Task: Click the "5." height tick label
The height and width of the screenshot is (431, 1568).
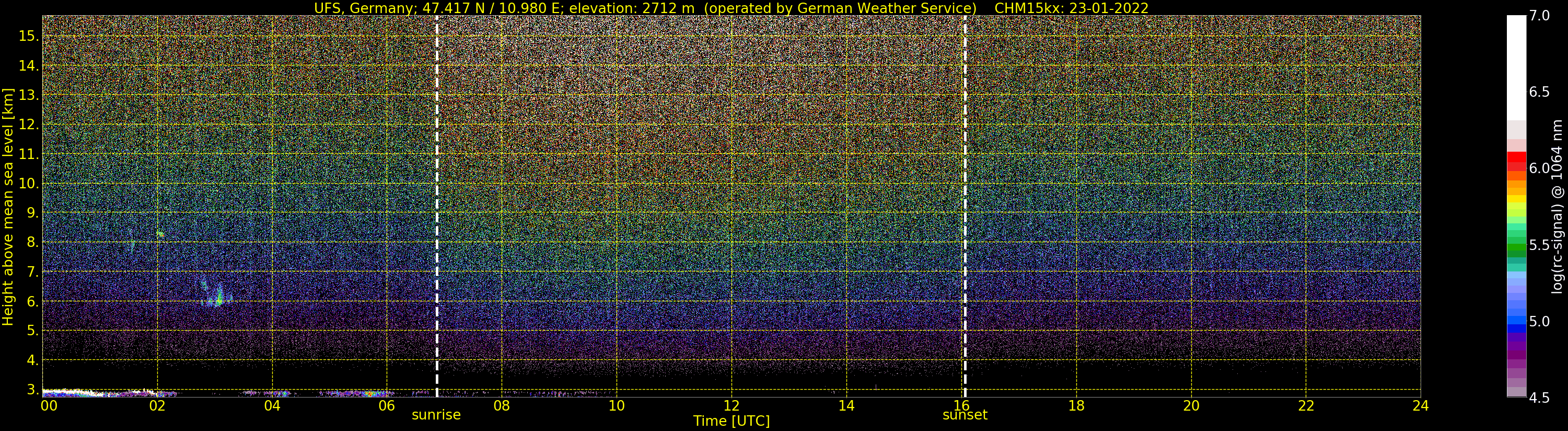Action: pos(32,331)
